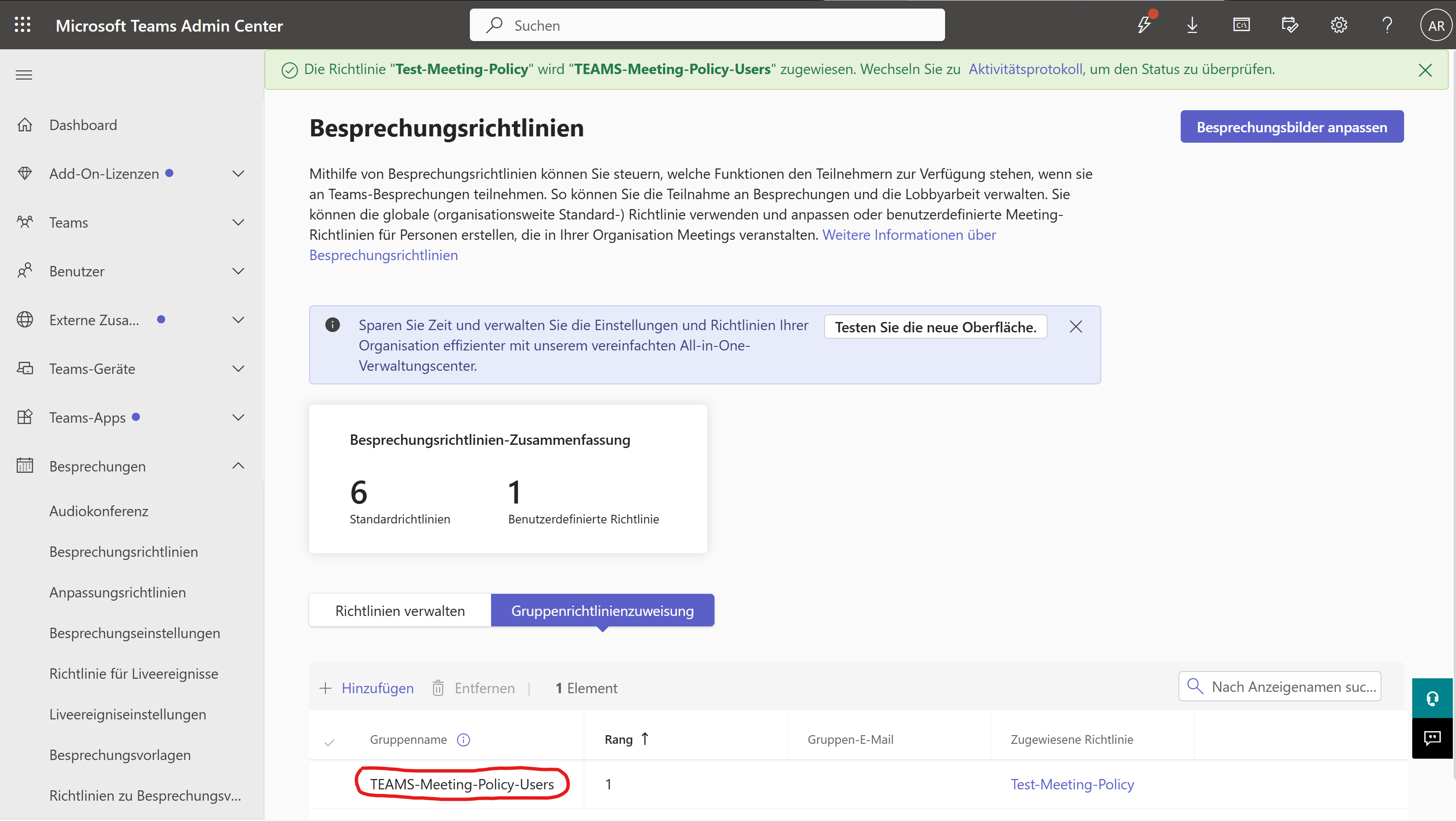Select Gruppenrichtlinienzuweisung tab
The width and height of the screenshot is (1456, 821).
pos(602,611)
